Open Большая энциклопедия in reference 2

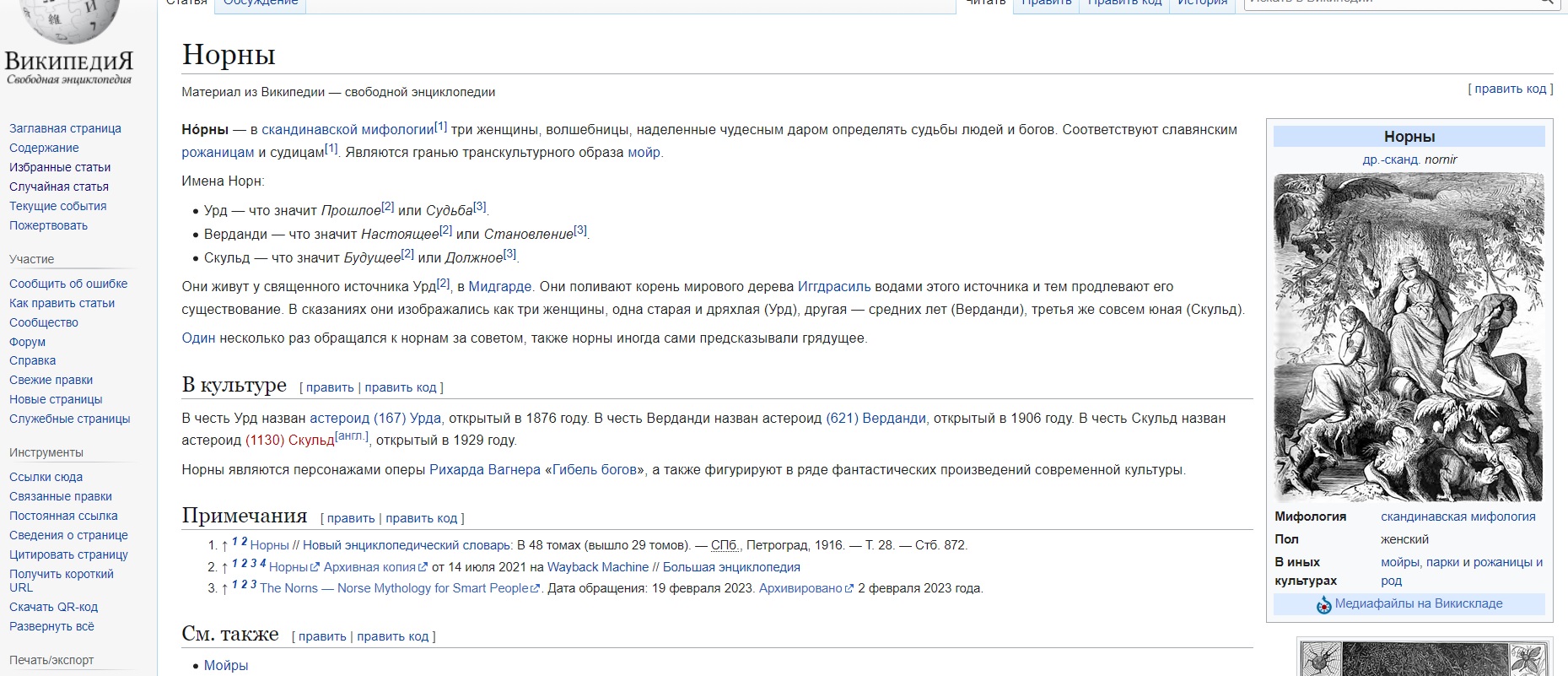pos(731,567)
